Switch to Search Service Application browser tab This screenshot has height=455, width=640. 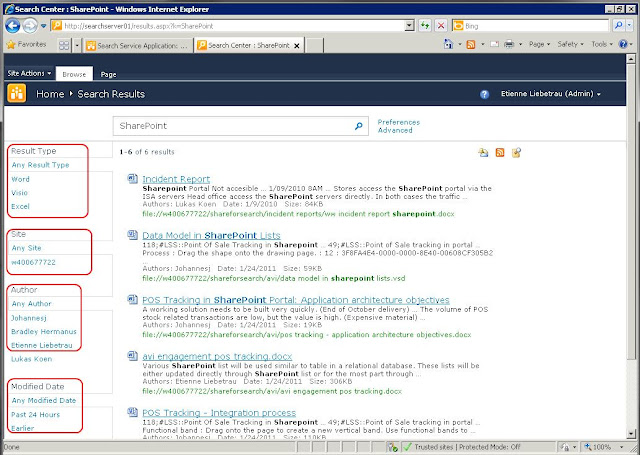[x=138, y=46]
